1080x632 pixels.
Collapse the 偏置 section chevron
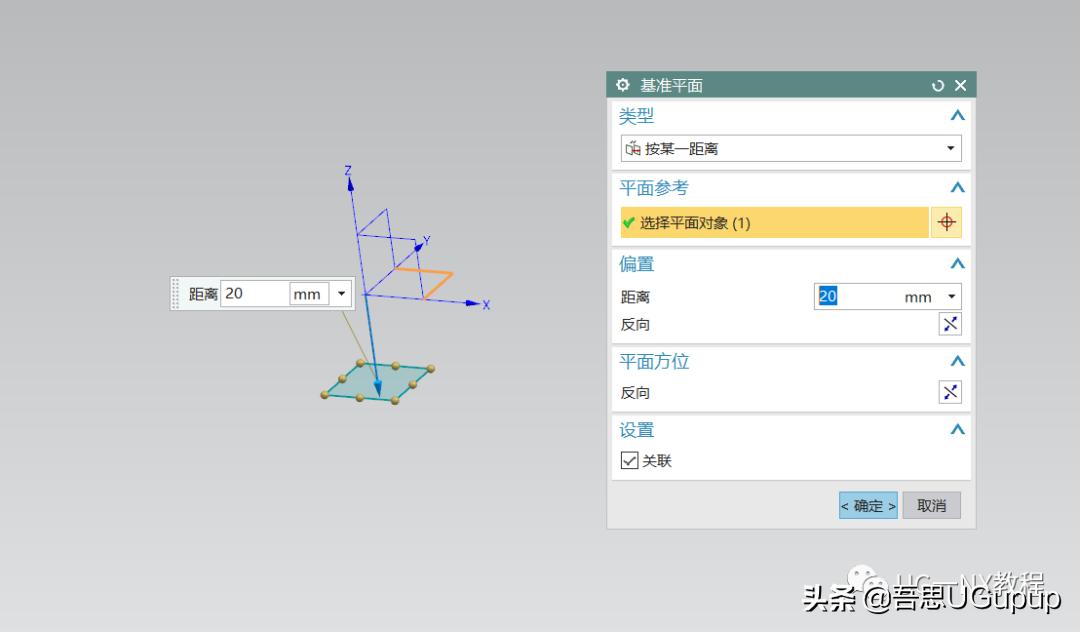[957, 263]
